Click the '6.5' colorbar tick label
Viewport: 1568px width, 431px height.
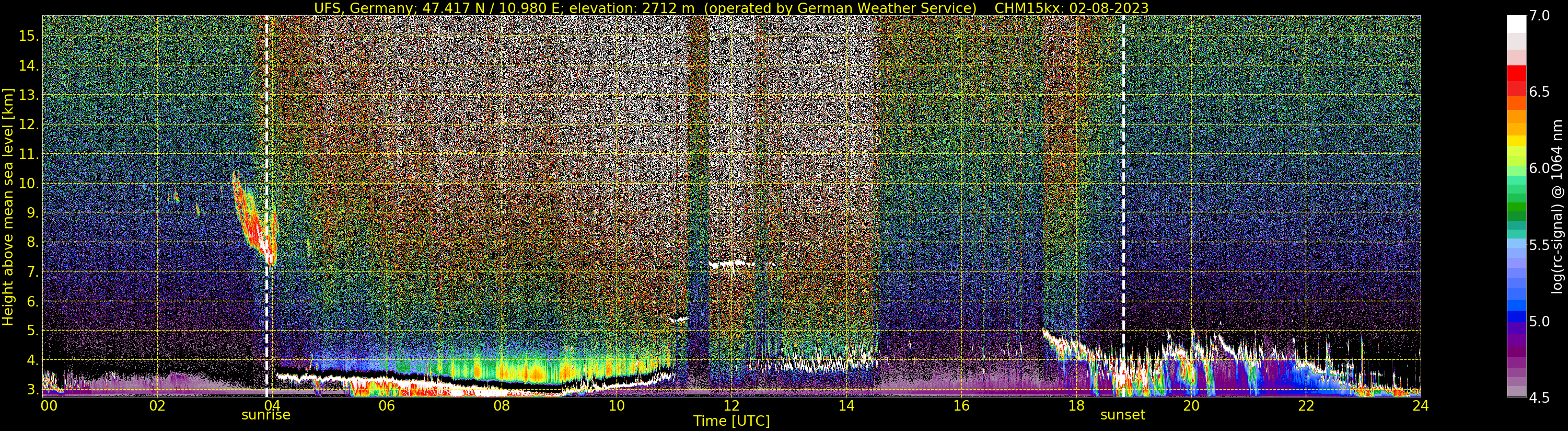click(1539, 92)
